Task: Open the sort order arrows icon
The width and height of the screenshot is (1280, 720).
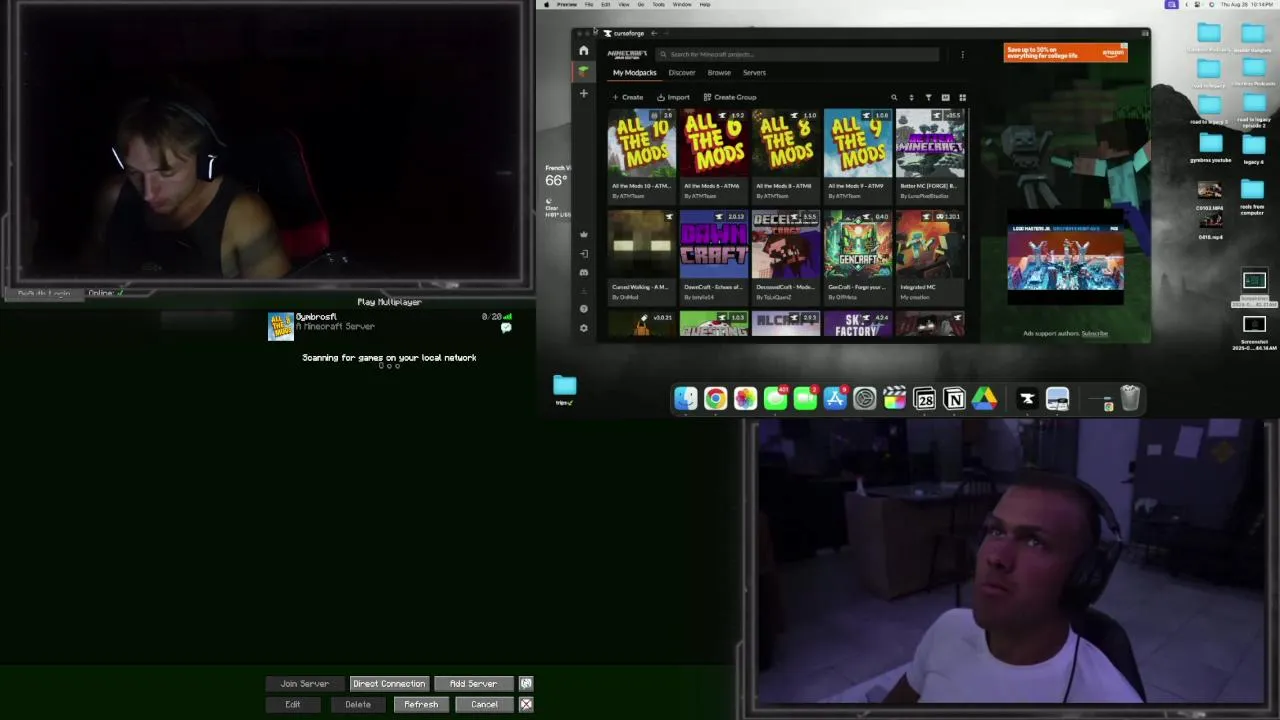Action: tap(911, 98)
